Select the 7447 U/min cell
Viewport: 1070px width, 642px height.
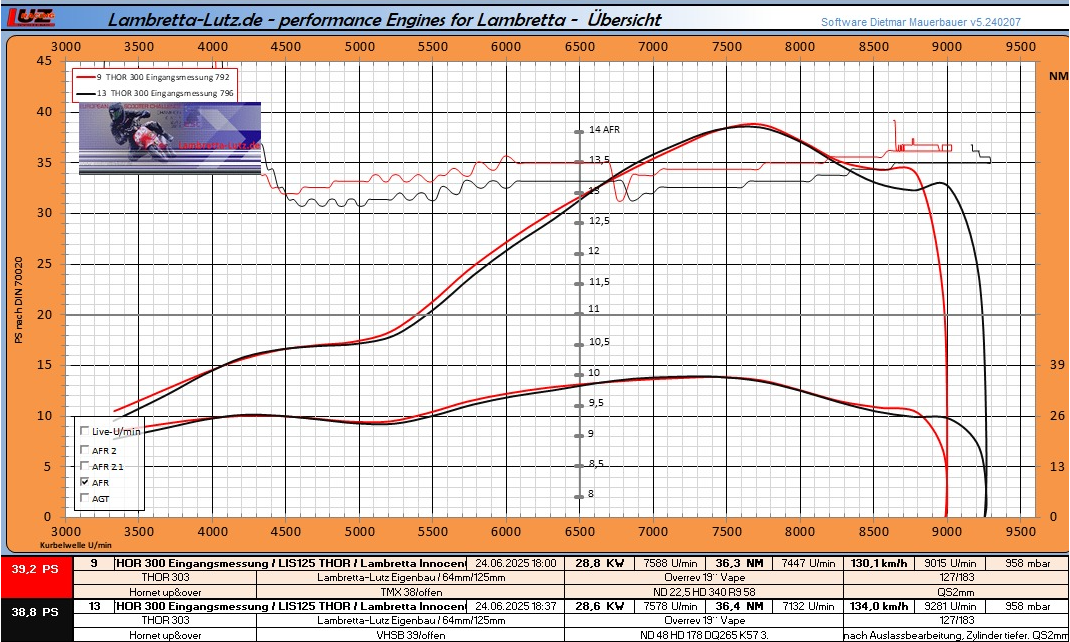click(x=808, y=564)
